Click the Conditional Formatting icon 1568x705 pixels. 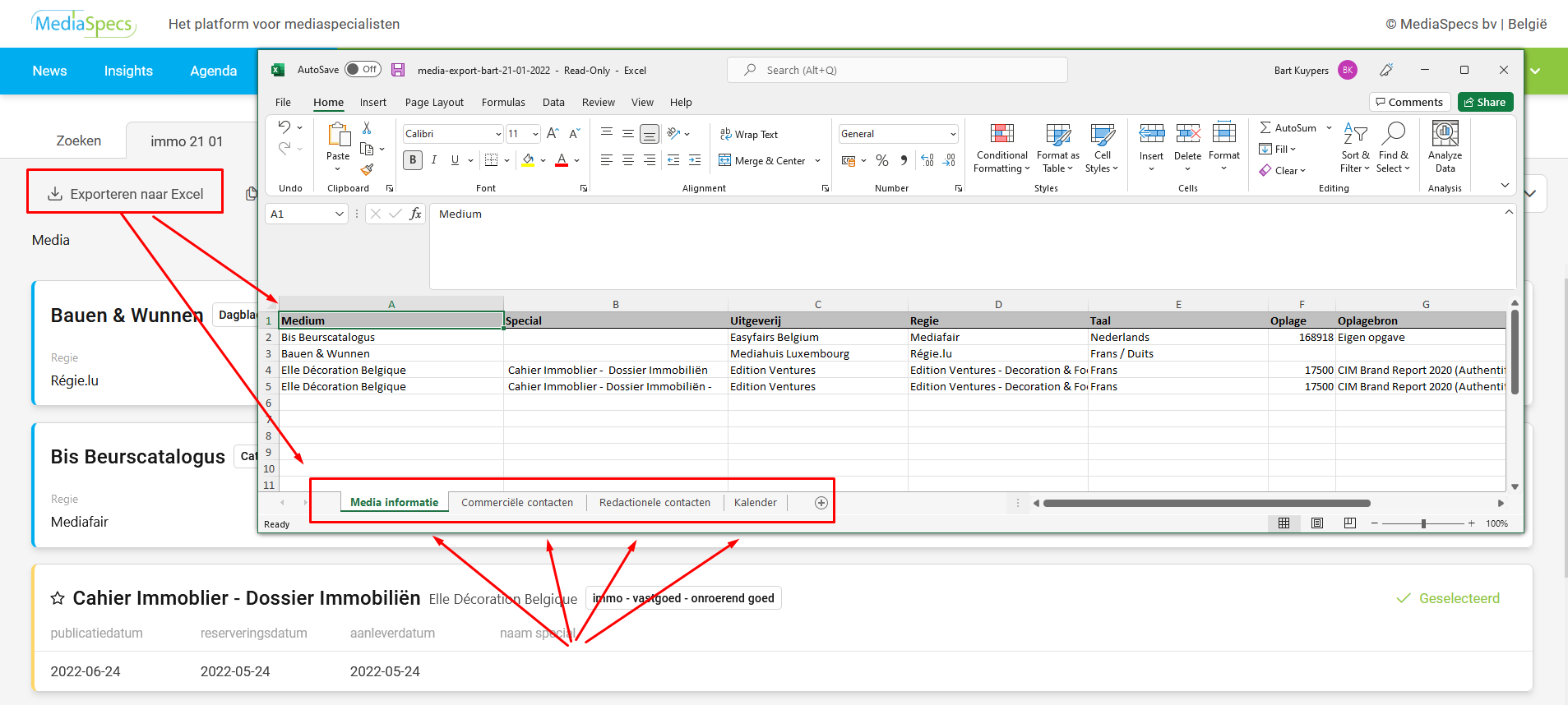(x=1001, y=134)
